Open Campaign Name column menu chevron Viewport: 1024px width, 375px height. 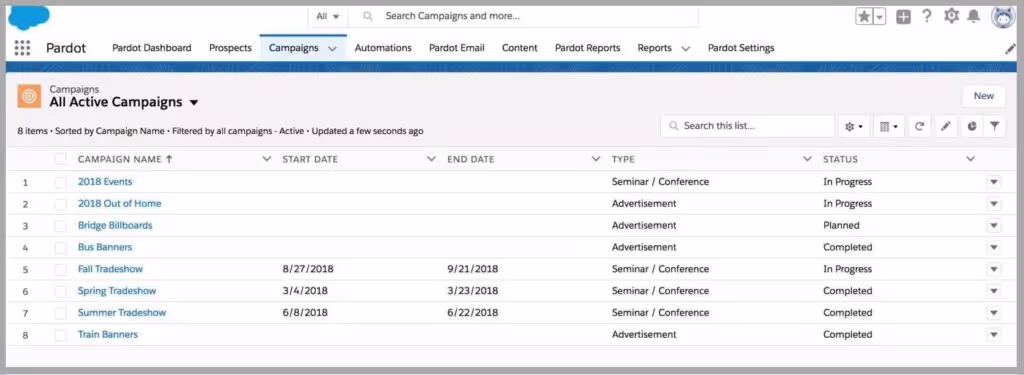click(x=266, y=159)
